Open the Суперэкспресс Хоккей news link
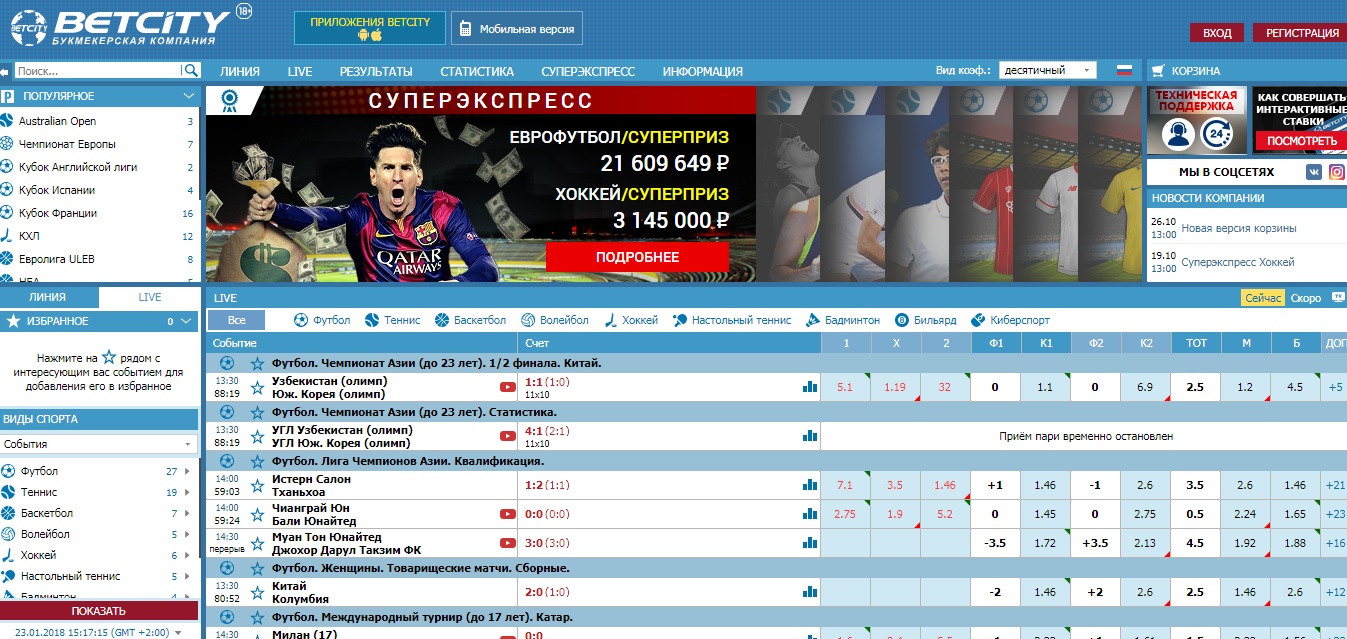The width and height of the screenshot is (1347, 639). [x=1238, y=262]
